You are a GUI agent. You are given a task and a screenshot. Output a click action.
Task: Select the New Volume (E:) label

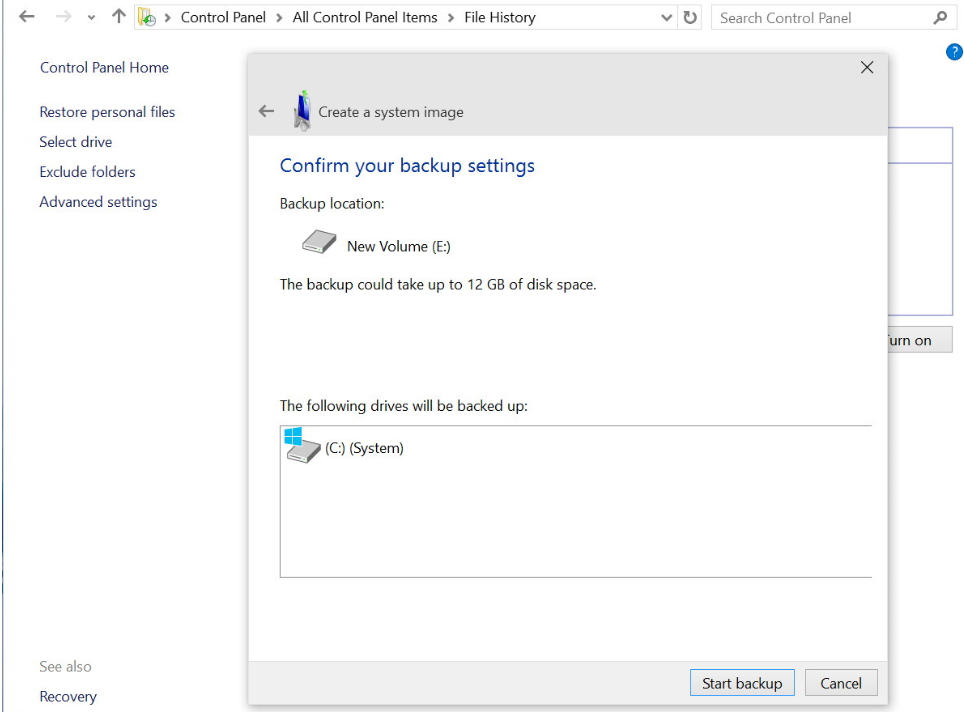point(398,247)
